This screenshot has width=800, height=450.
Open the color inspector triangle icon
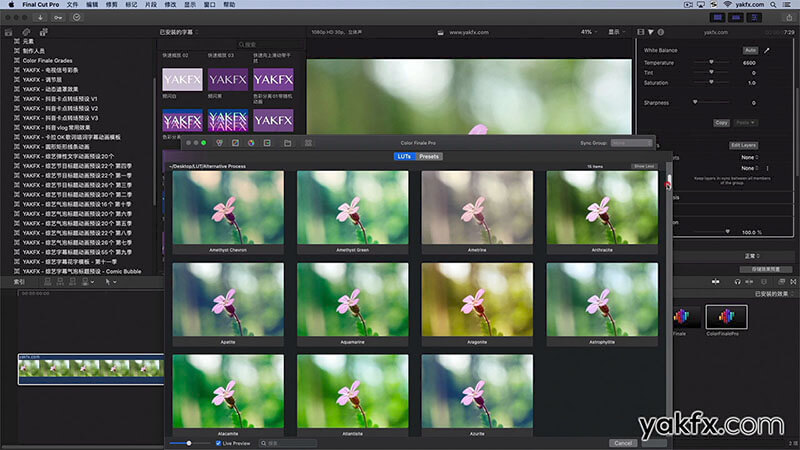click(651, 32)
